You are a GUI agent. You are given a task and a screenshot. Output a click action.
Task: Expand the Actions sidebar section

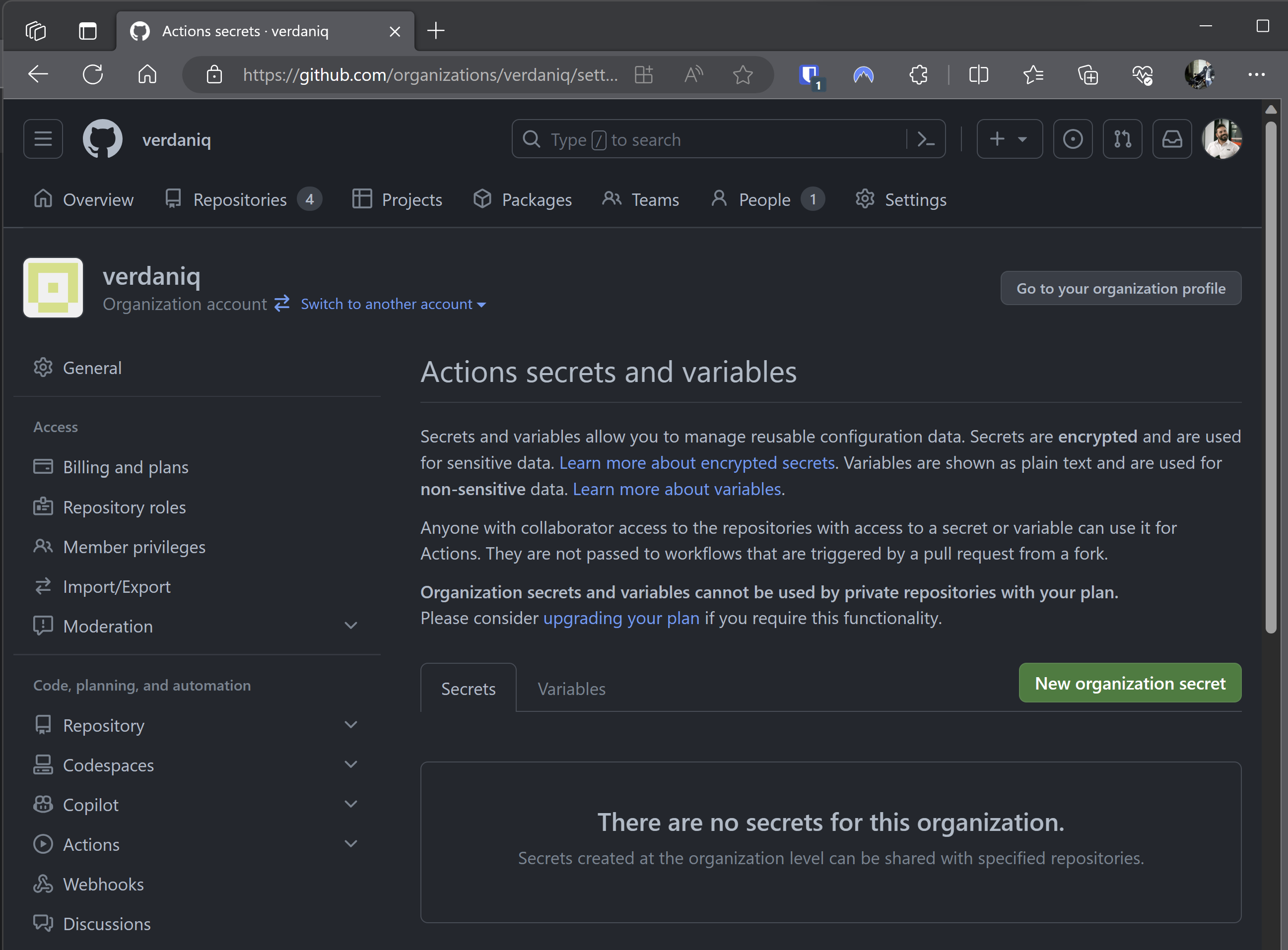click(350, 844)
